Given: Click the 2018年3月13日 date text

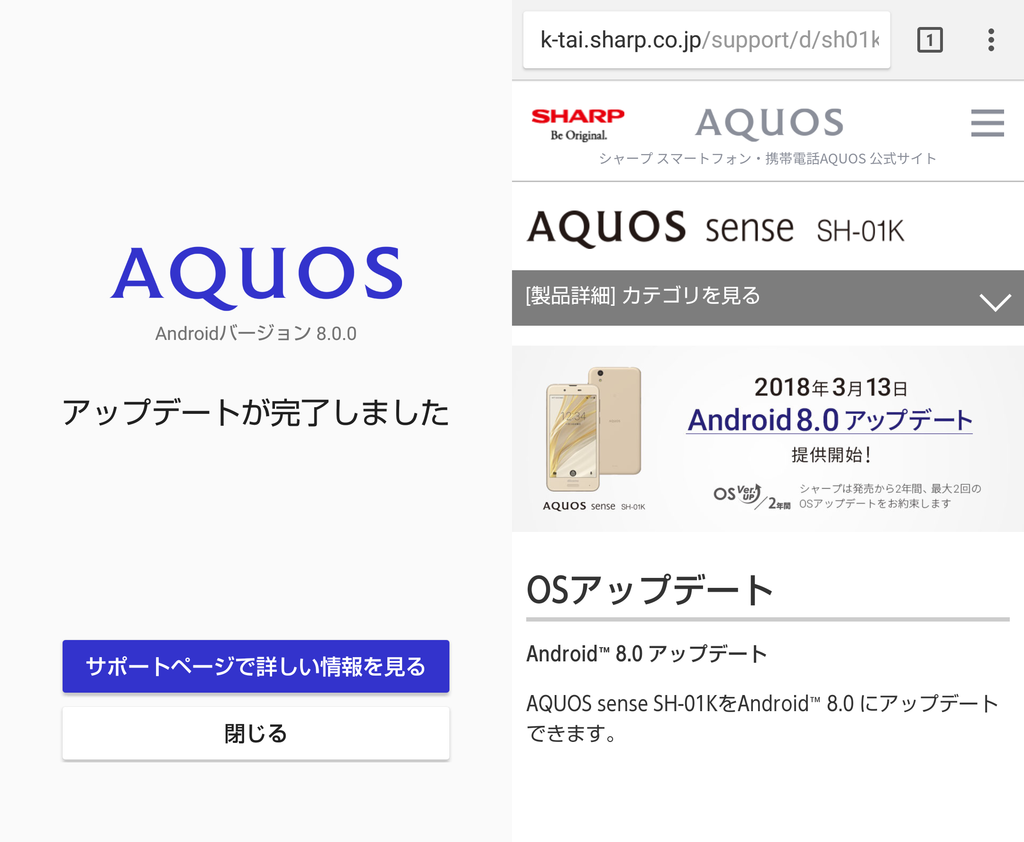Looking at the screenshot, I should coord(831,387).
